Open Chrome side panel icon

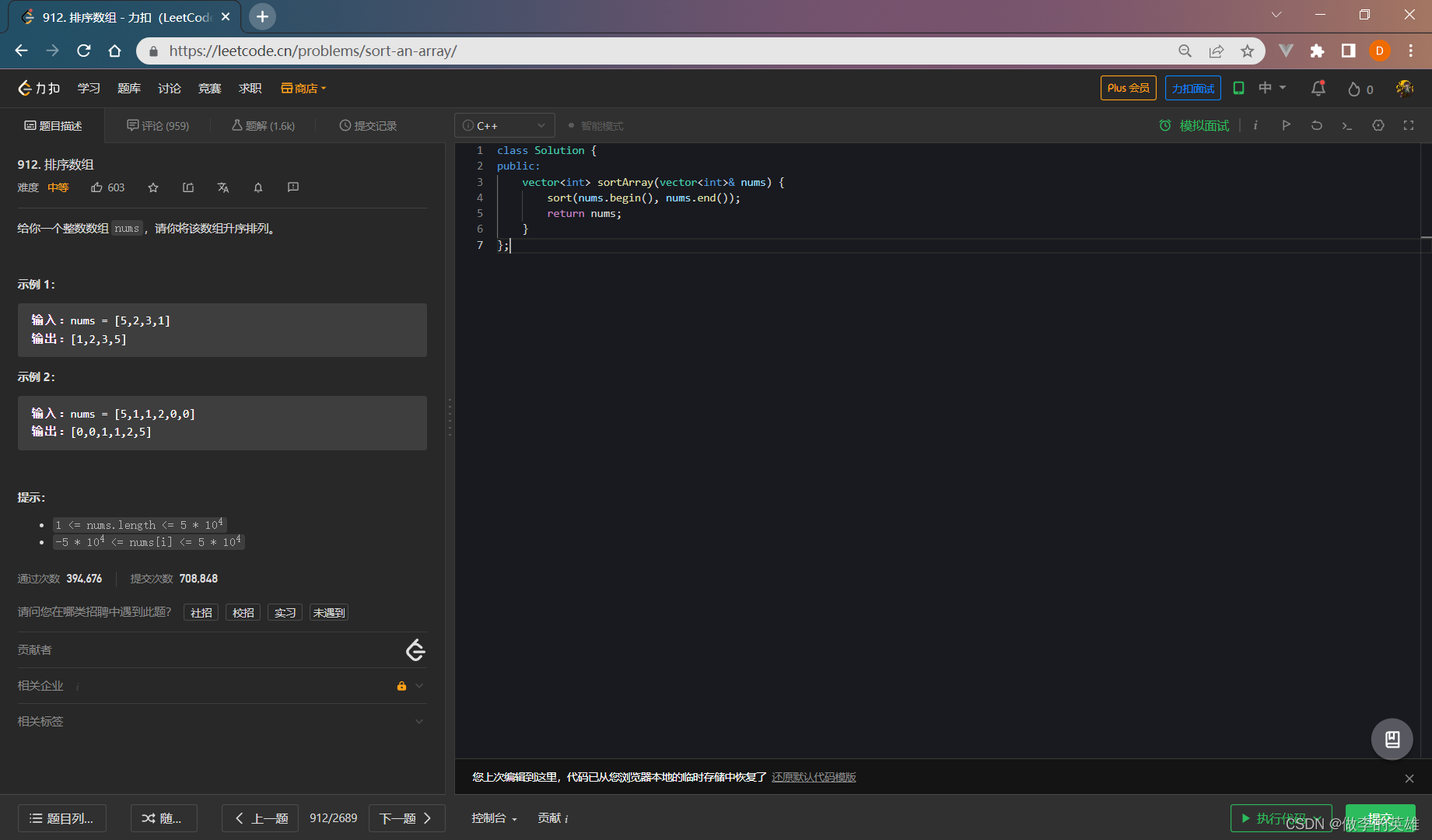pyautogui.click(x=1348, y=51)
